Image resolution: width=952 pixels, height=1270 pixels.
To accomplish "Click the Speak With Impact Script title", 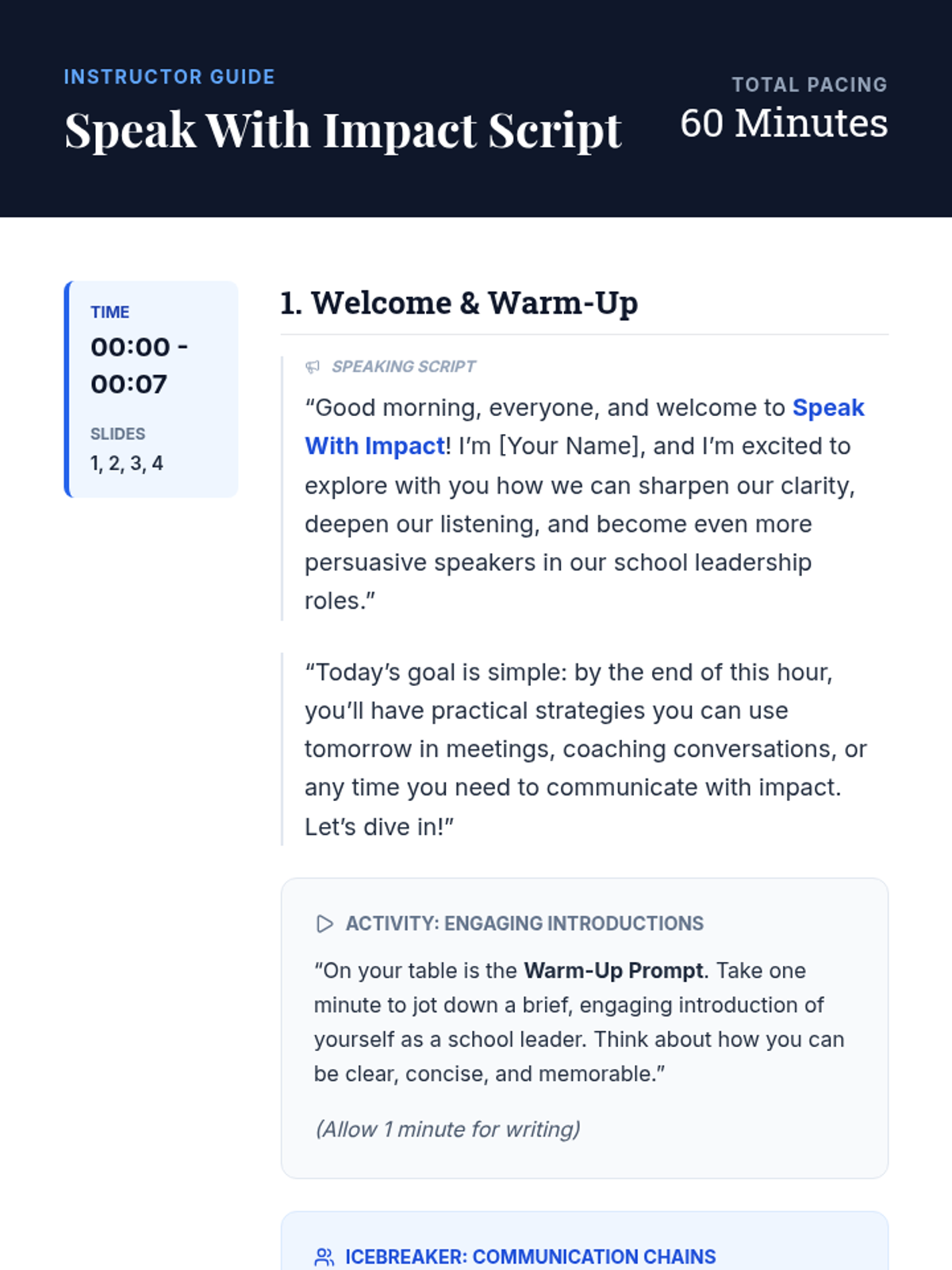I will pyautogui.click(x=343, y=130).
